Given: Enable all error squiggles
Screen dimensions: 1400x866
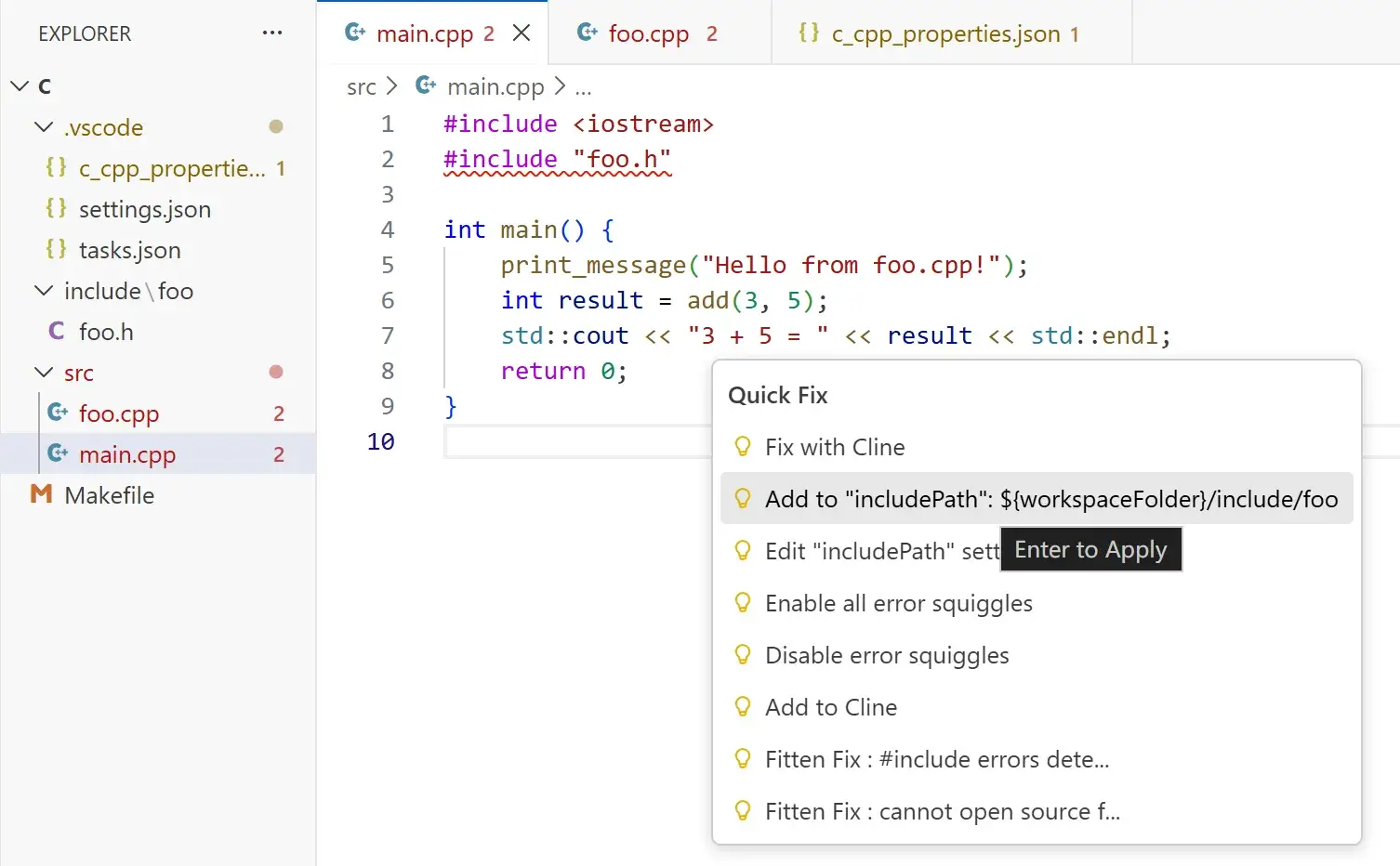Looking at the screenshot, I should point(898,603).
